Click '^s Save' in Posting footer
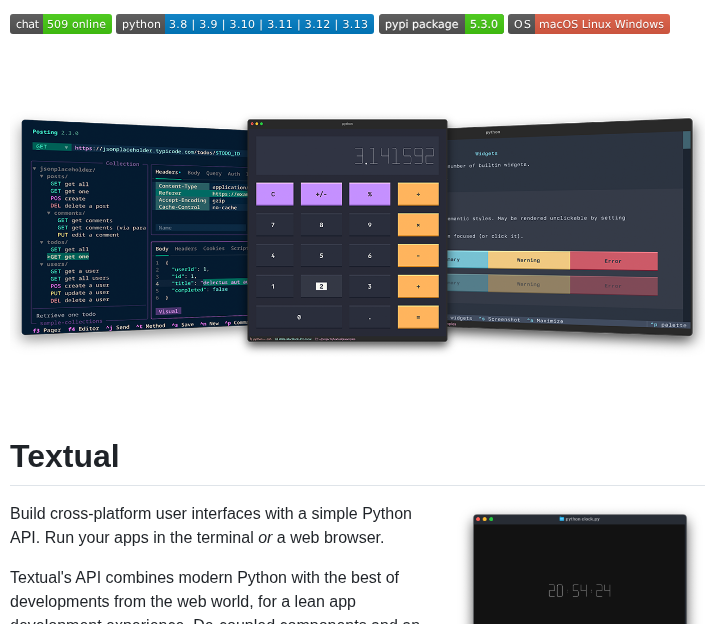714x624 pixels. coord(183,324)
